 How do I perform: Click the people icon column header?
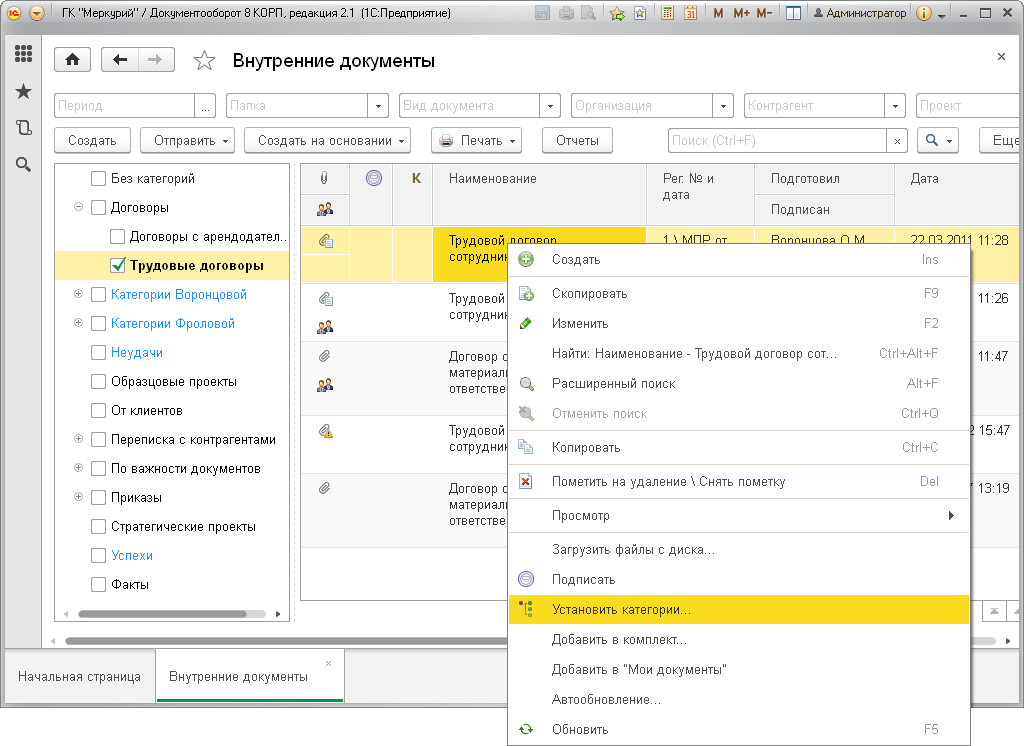325,209
